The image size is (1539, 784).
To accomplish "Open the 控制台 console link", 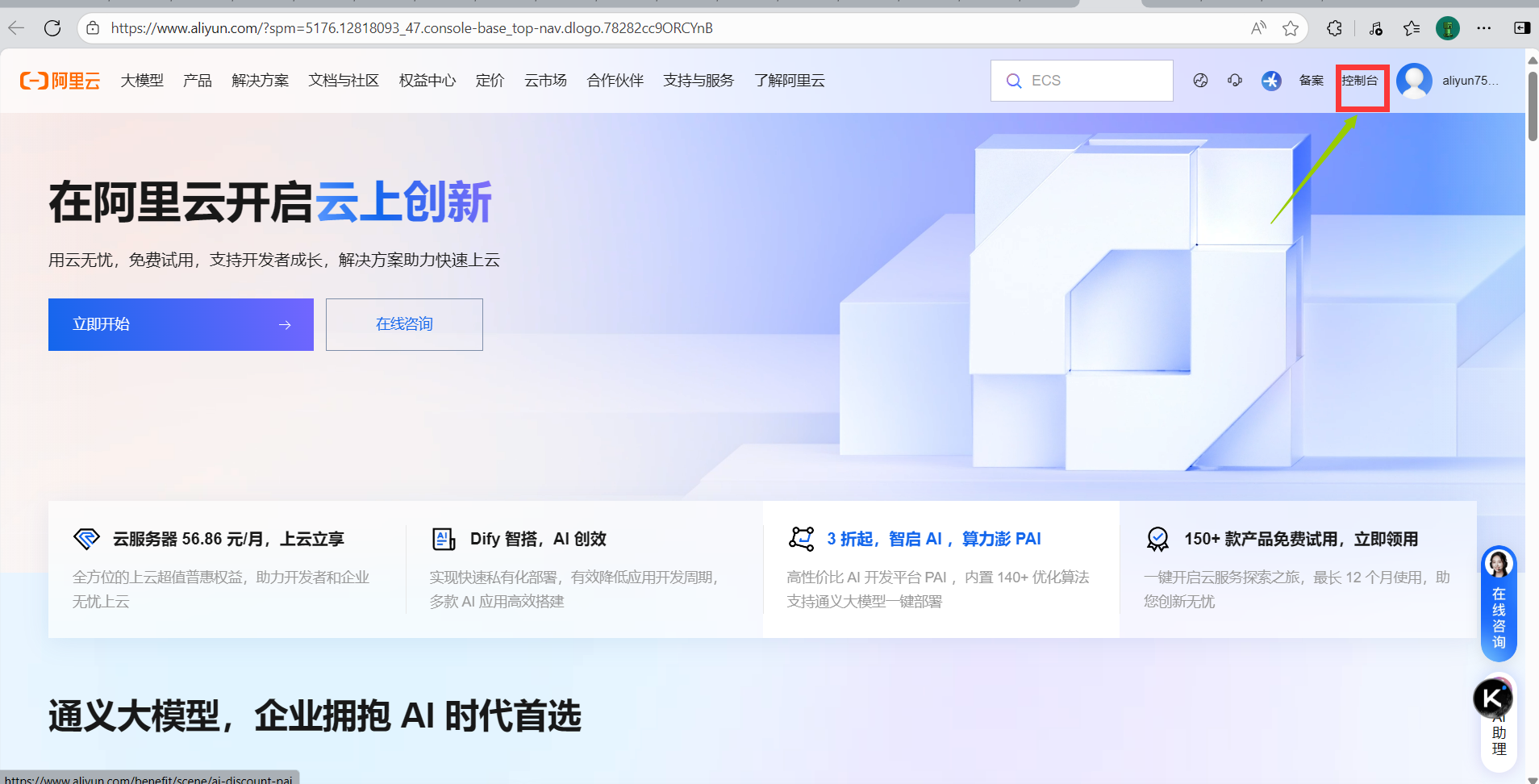I will tap(1360, 81).
